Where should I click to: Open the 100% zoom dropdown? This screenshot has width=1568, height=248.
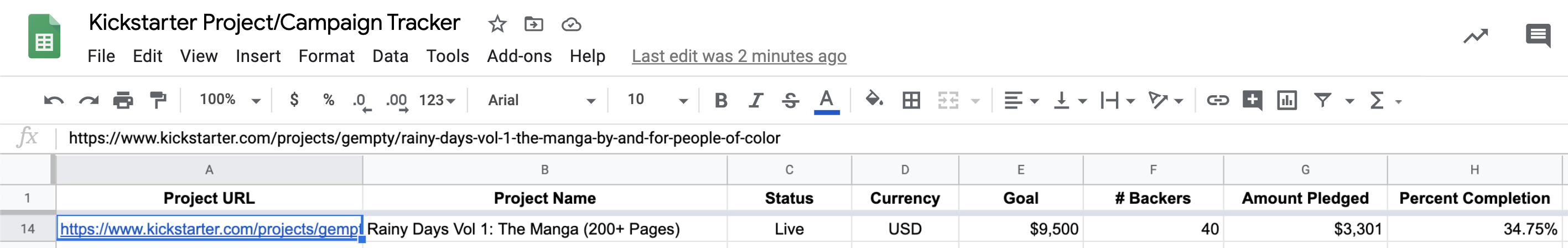click(230, 100)
